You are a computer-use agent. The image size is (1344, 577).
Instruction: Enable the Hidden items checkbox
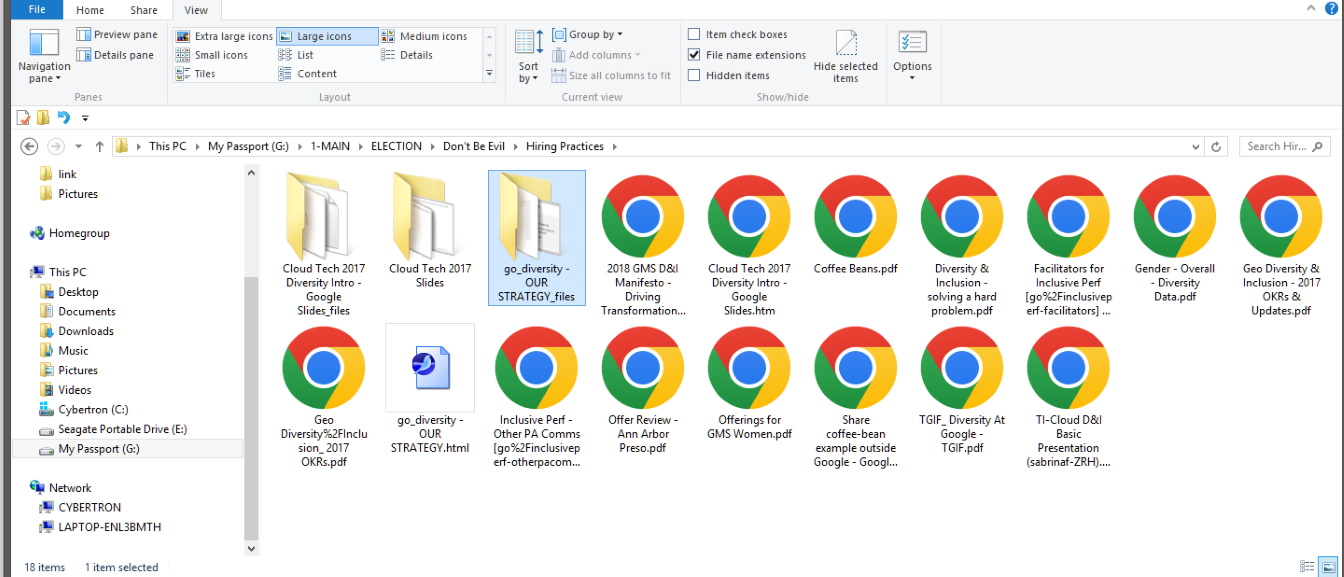[694, 75]
